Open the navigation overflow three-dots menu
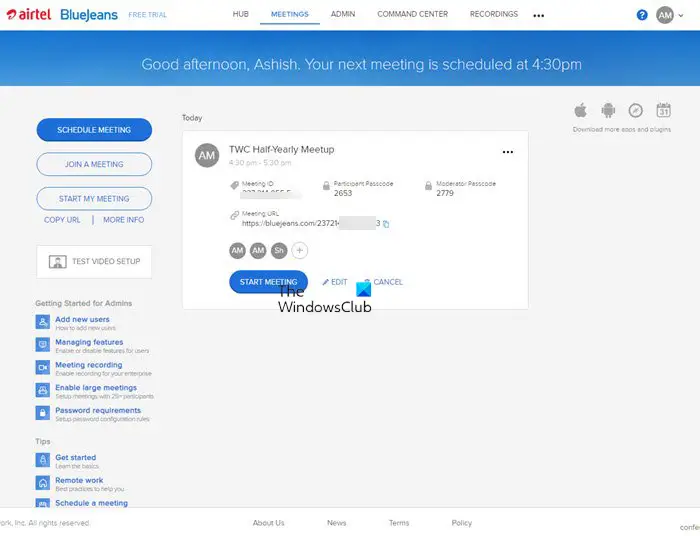 tap(538, 16)
